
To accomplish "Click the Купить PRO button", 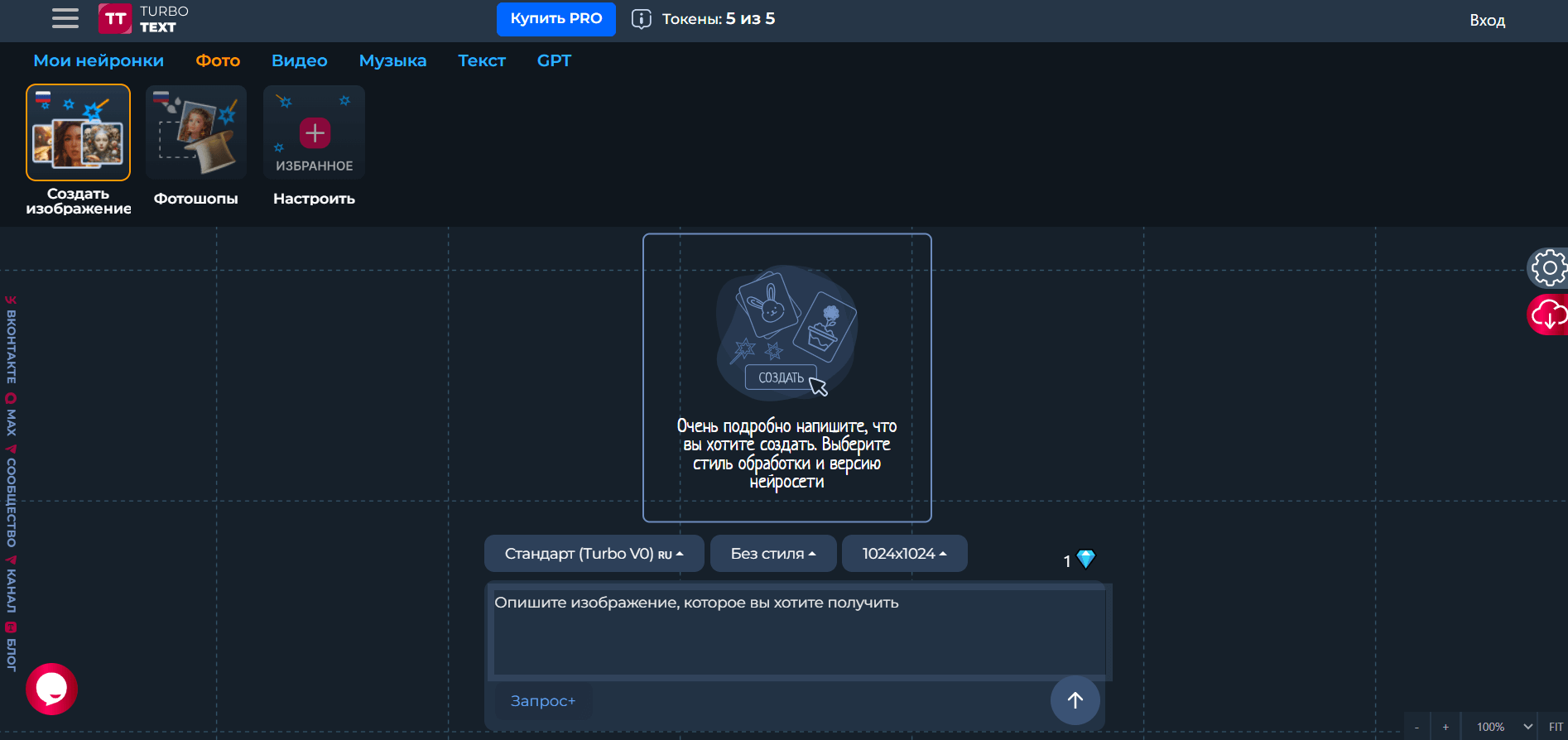I will tap(556, 19).
